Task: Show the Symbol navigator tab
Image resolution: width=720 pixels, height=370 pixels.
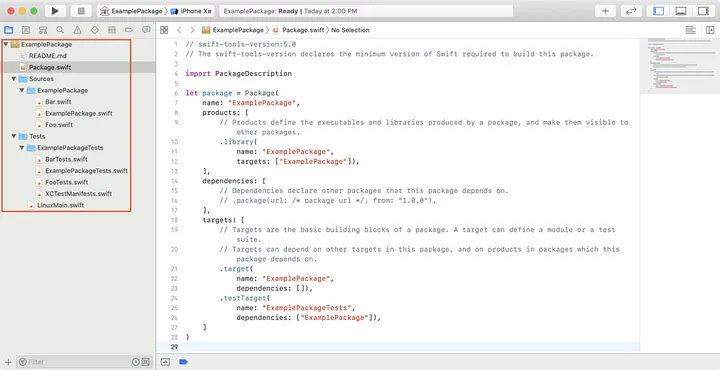Action: coord(43,30)
